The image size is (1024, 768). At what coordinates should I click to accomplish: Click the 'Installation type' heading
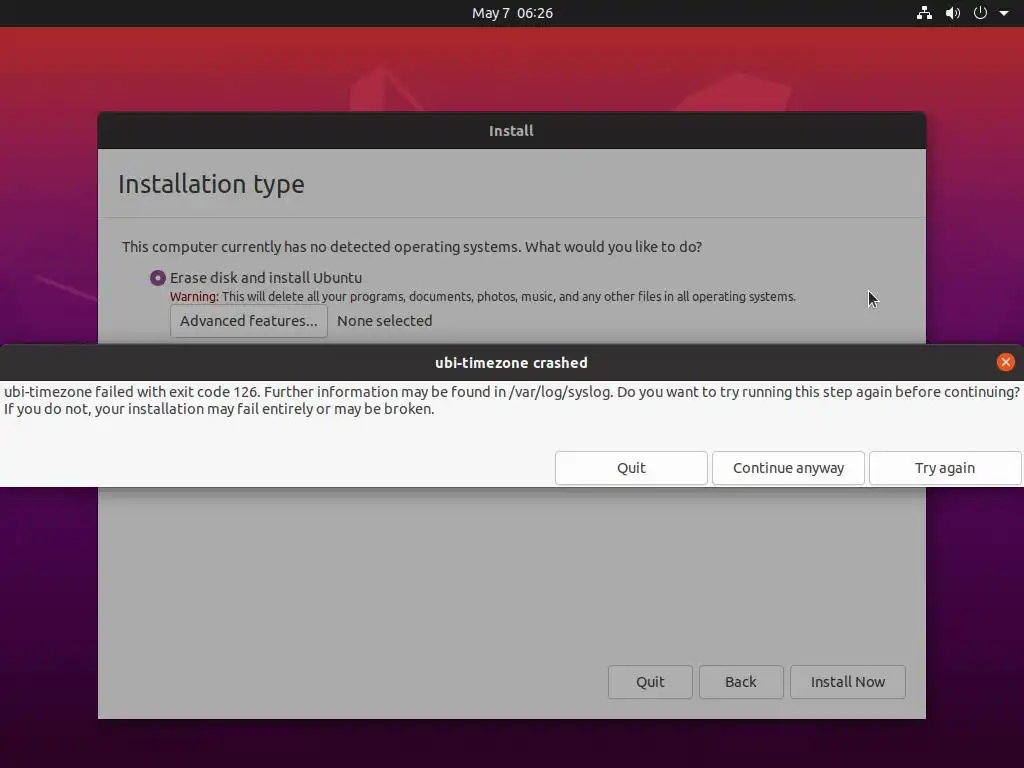(x=211, y=184)
